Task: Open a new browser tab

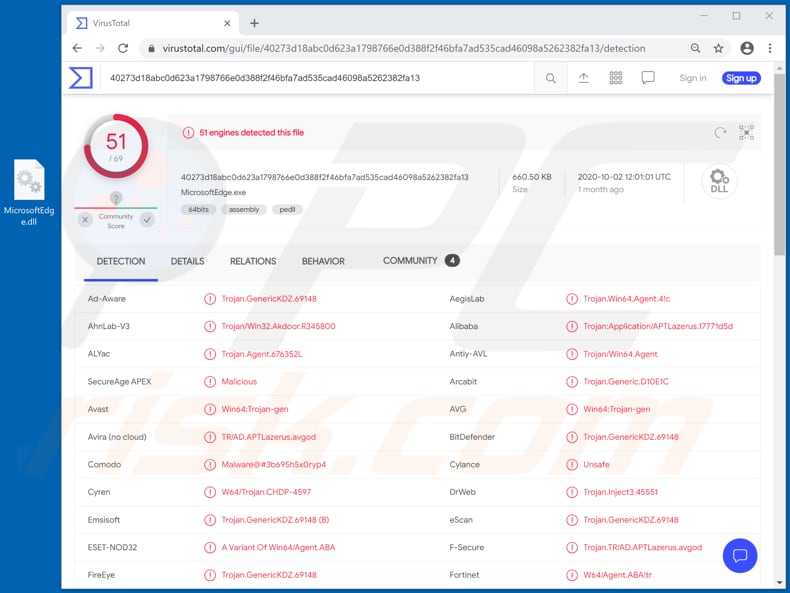Action: coord(254,23)
